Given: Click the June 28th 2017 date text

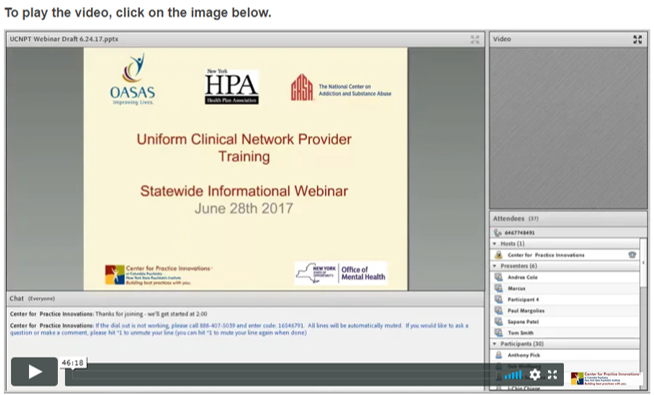Looking at the screenshot, I should pyautogui.click(x=244, y=209).
